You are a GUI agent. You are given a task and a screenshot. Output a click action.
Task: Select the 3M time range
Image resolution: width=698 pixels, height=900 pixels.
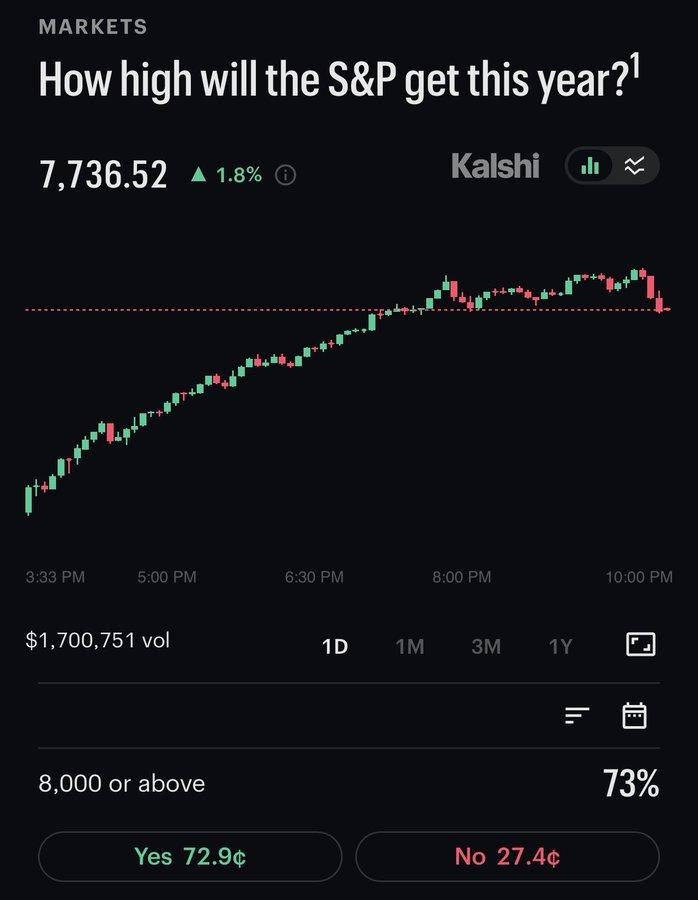(486, 647)
